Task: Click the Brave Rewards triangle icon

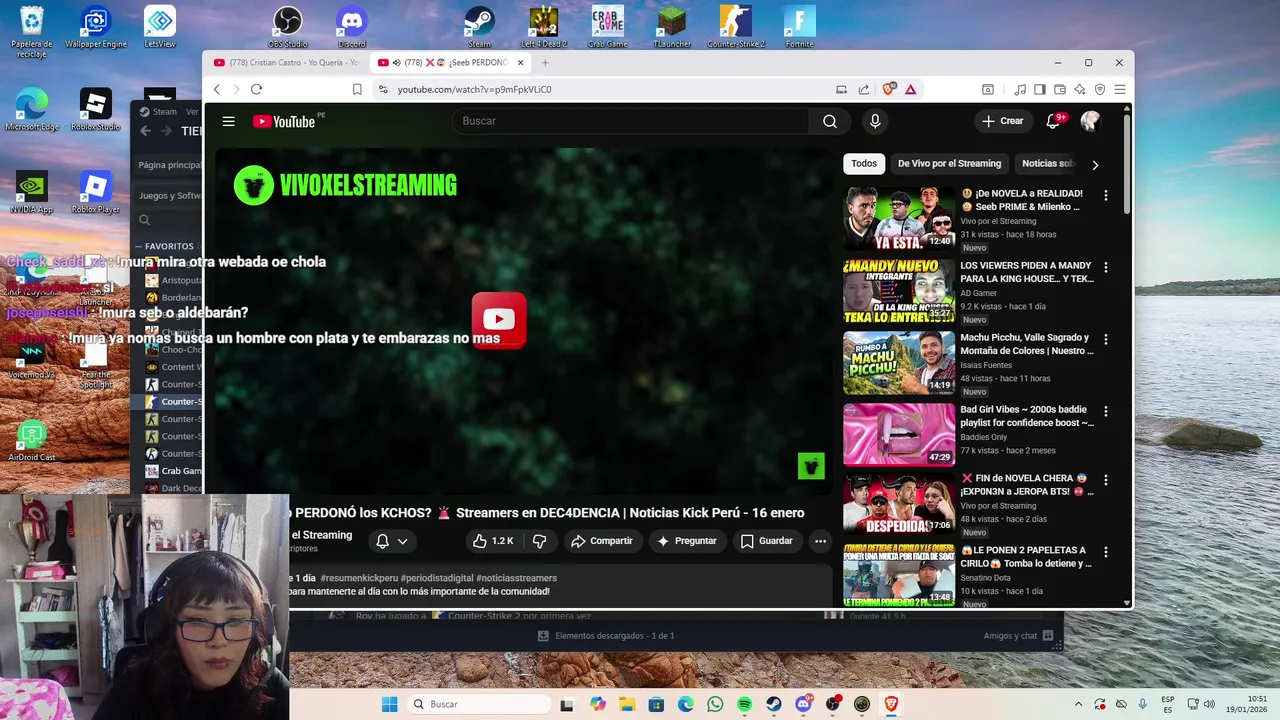Action: 910,89
